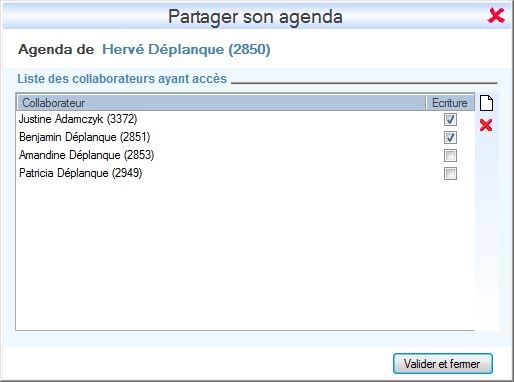Click the Valider et fermer button

pos(443,363)
